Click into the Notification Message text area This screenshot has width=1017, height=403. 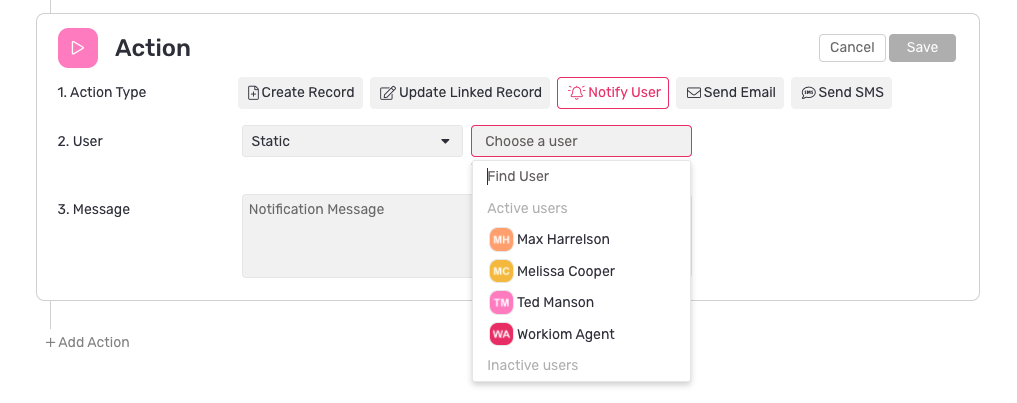[x=357, y=236]
